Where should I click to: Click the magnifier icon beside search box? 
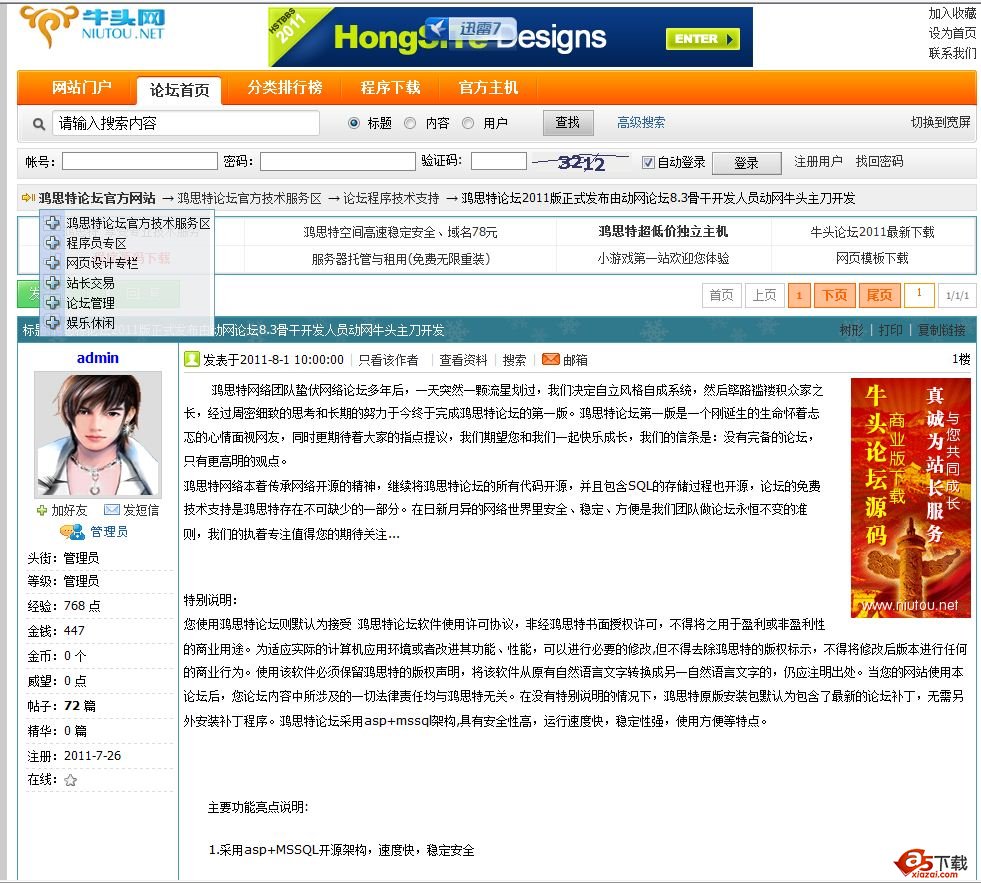tap(39, 124)
